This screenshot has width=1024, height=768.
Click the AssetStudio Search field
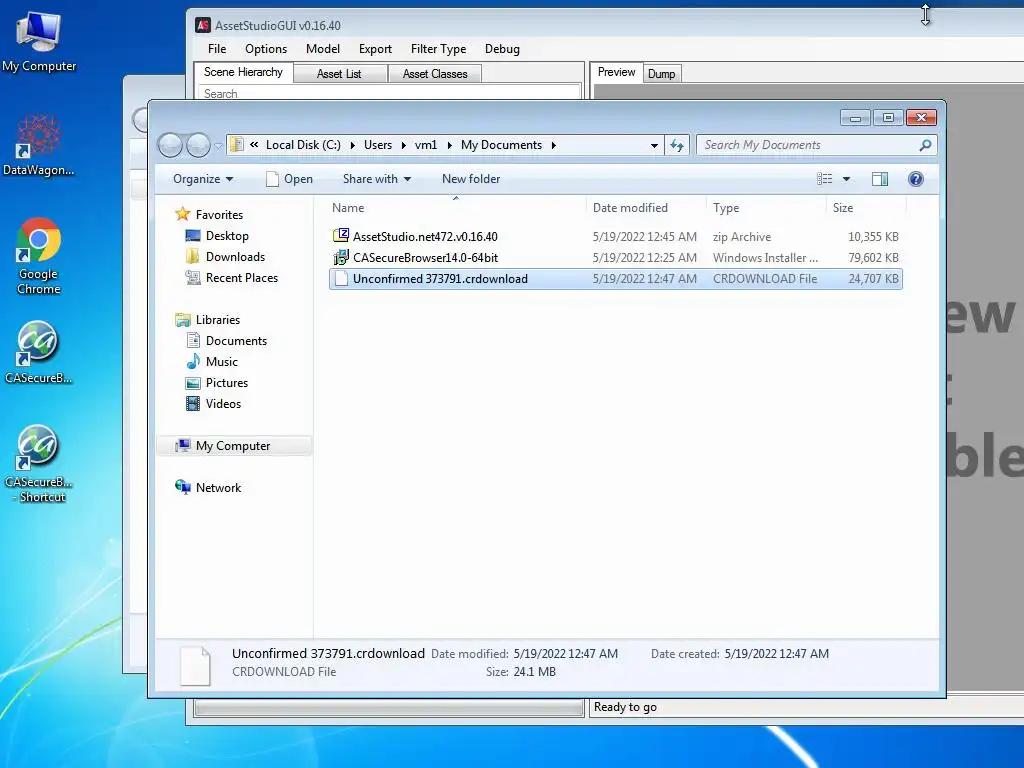390,93
